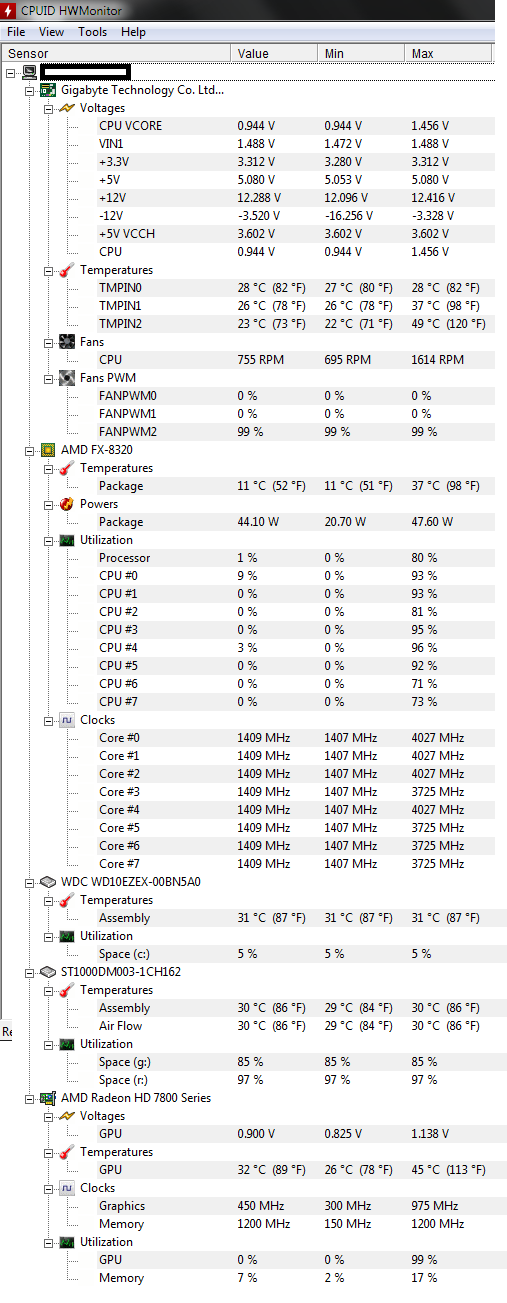Click the motherboard Voltages lightning icon
The image size is (507, 1303).
pyautogui.click(x=66, y=108)
